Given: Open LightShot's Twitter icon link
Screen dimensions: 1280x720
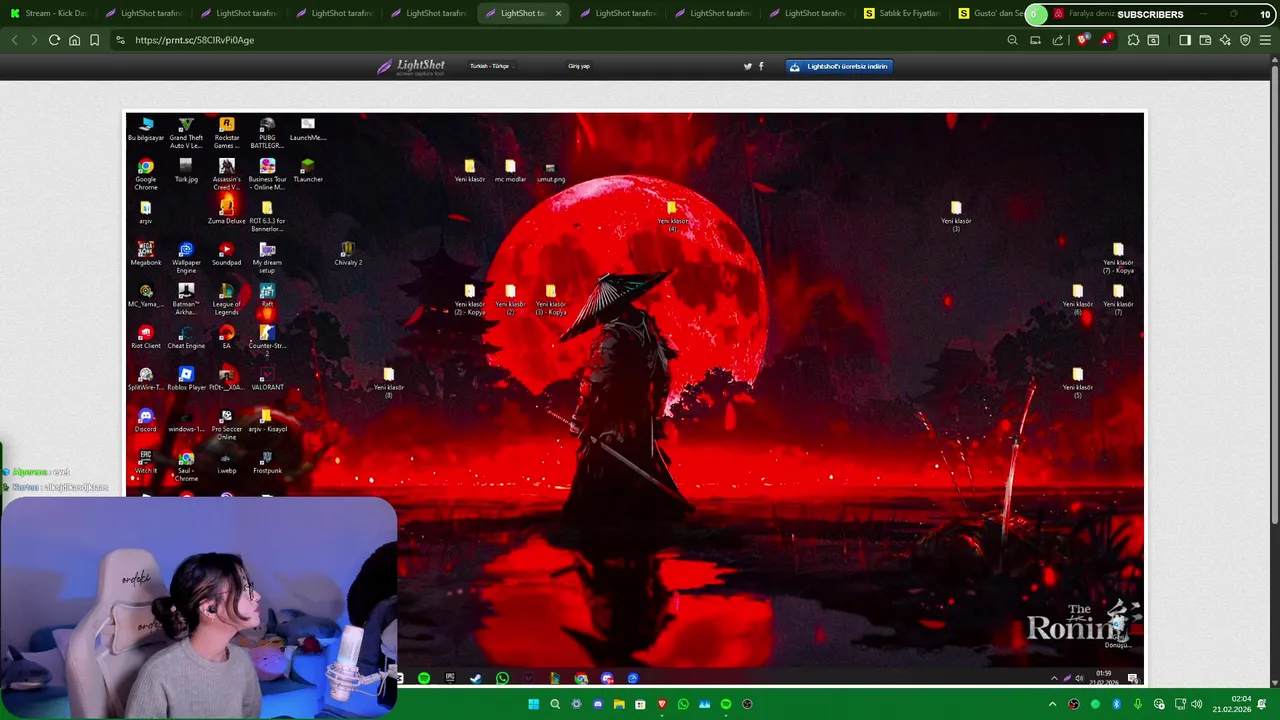Looking at the screenshot, I should [x=747, y=66].
